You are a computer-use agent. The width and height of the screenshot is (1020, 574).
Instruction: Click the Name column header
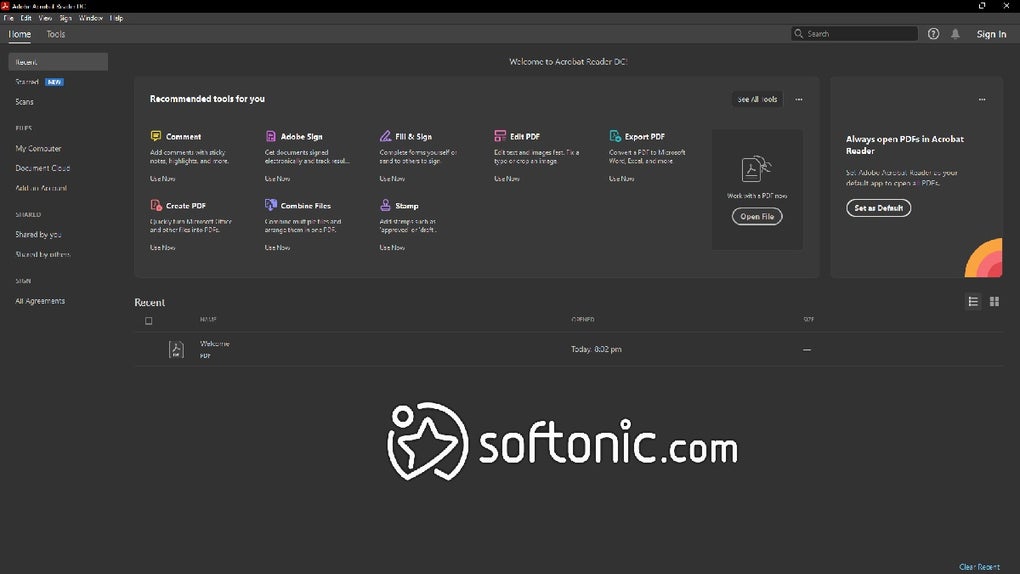coord(208,320)
